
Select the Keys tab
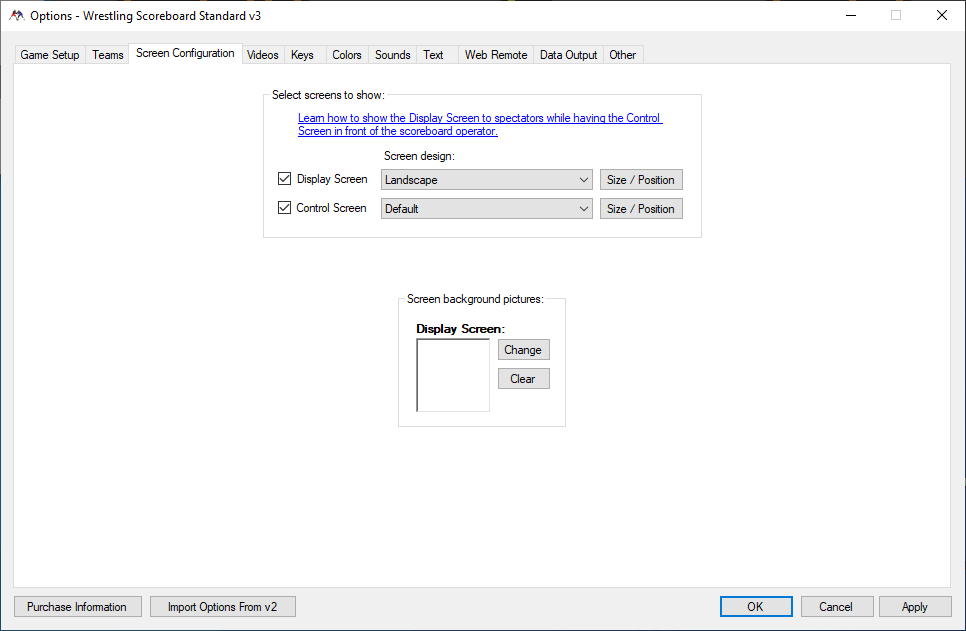[x=302, y=55]
